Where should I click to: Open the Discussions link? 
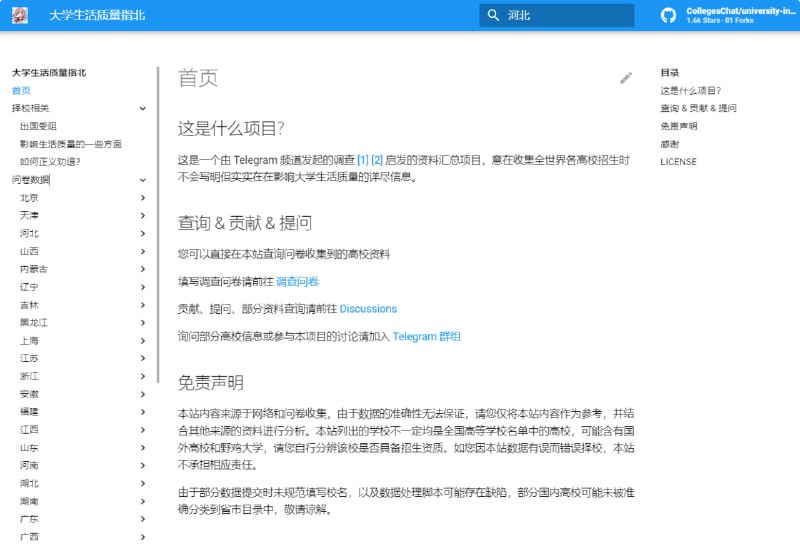tap(368, 309)
